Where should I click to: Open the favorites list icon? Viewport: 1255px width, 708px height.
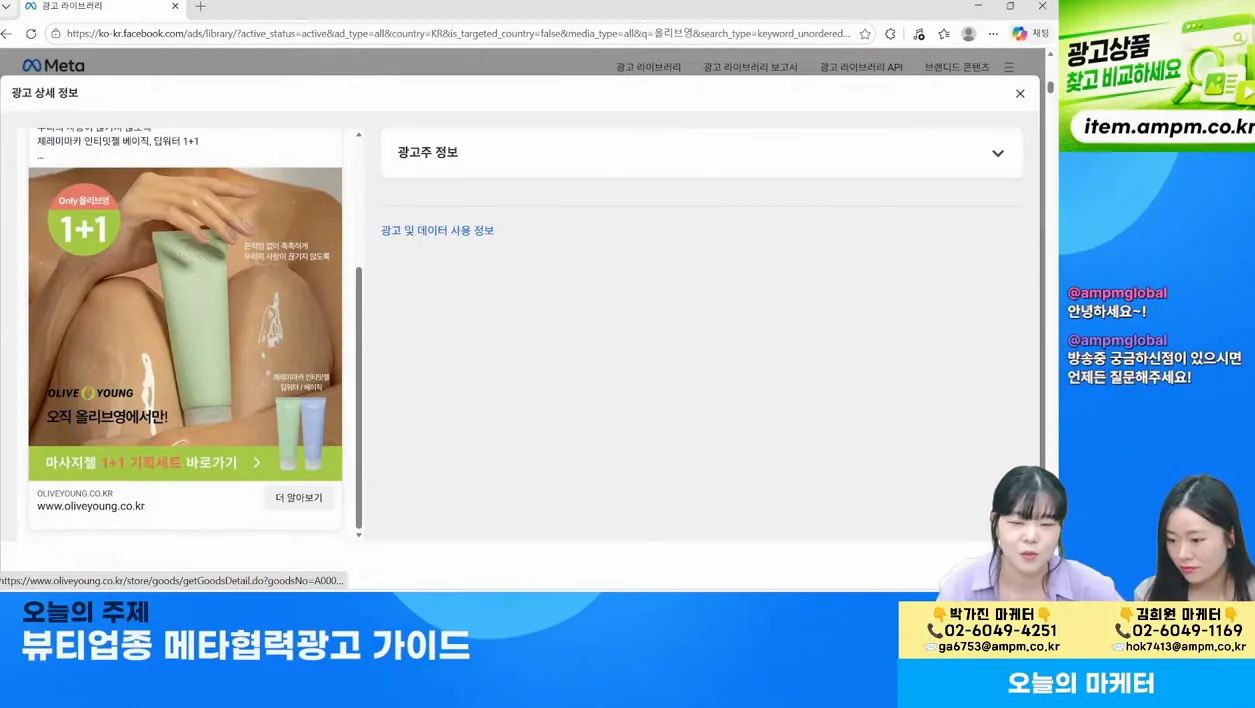(x=944, y=33)
